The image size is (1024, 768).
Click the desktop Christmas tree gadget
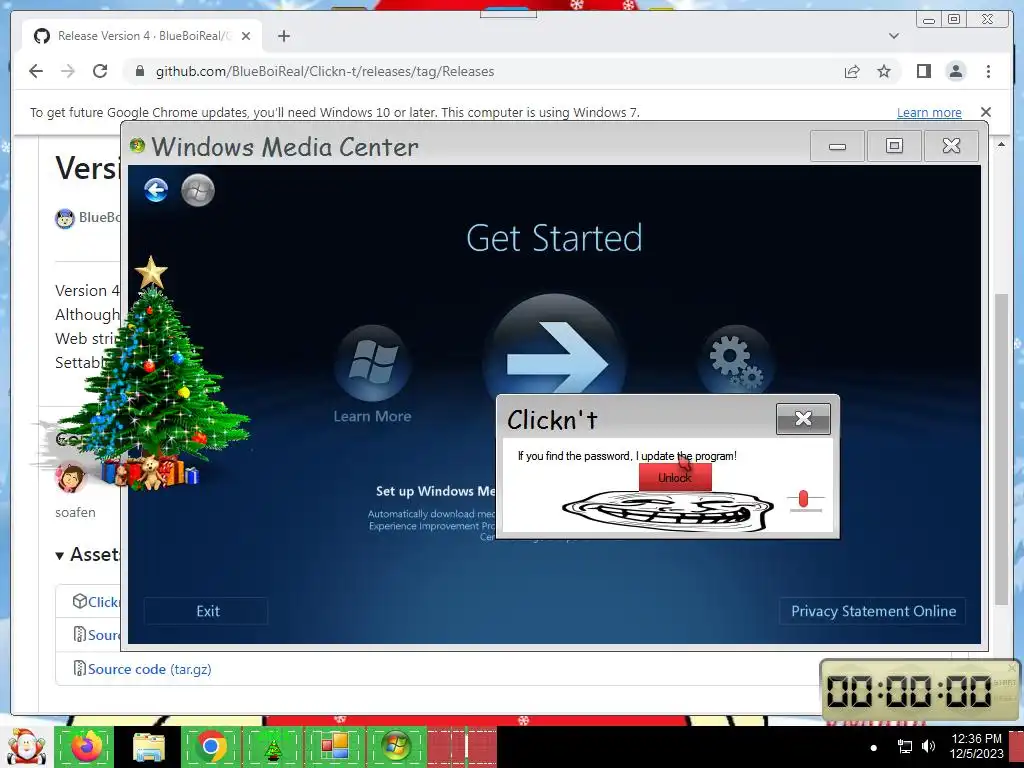pos(154,374)
